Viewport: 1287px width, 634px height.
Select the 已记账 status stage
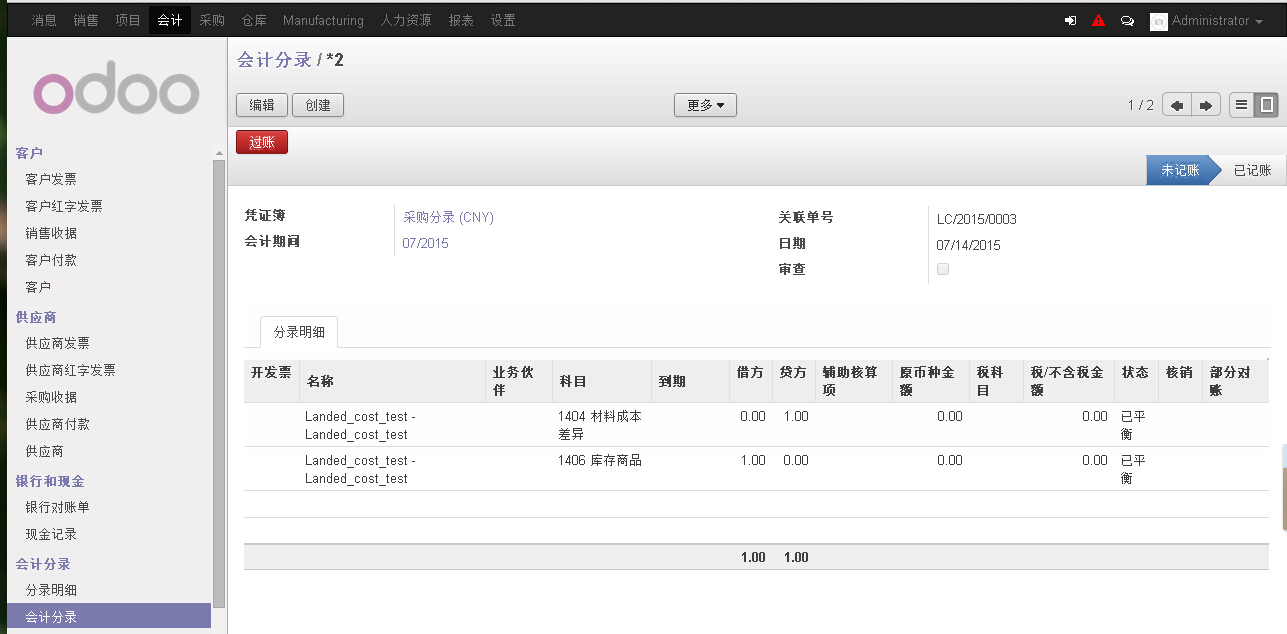point(1251,171)
